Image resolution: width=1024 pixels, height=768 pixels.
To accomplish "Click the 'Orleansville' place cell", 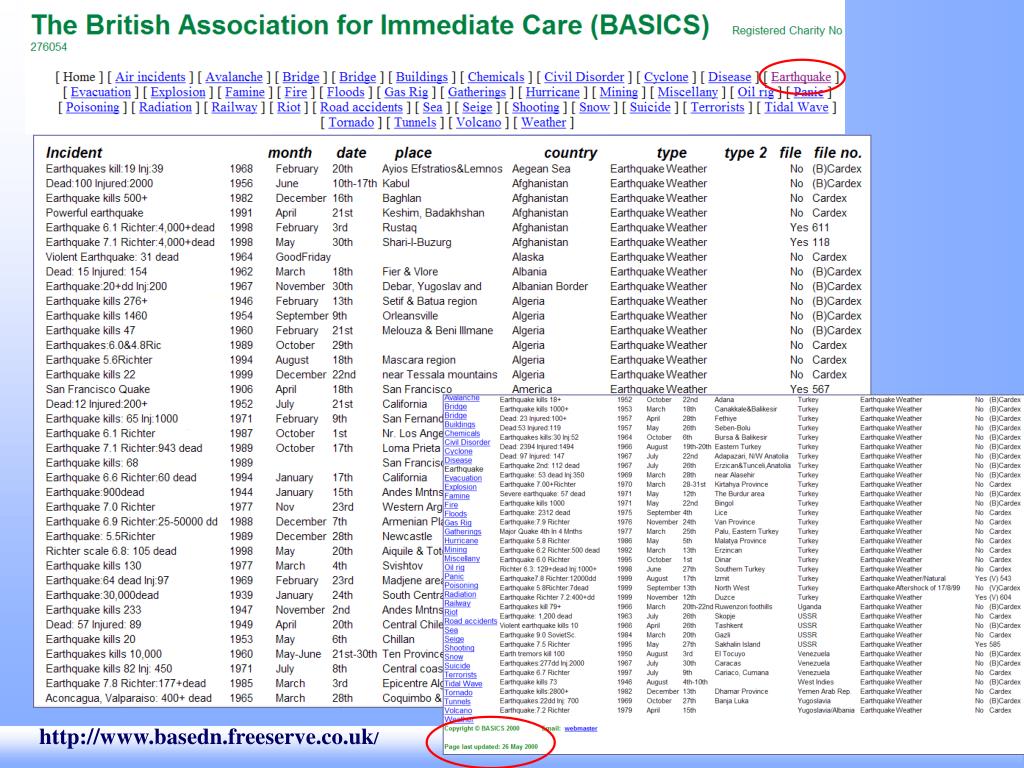I will tap(409, 315).
